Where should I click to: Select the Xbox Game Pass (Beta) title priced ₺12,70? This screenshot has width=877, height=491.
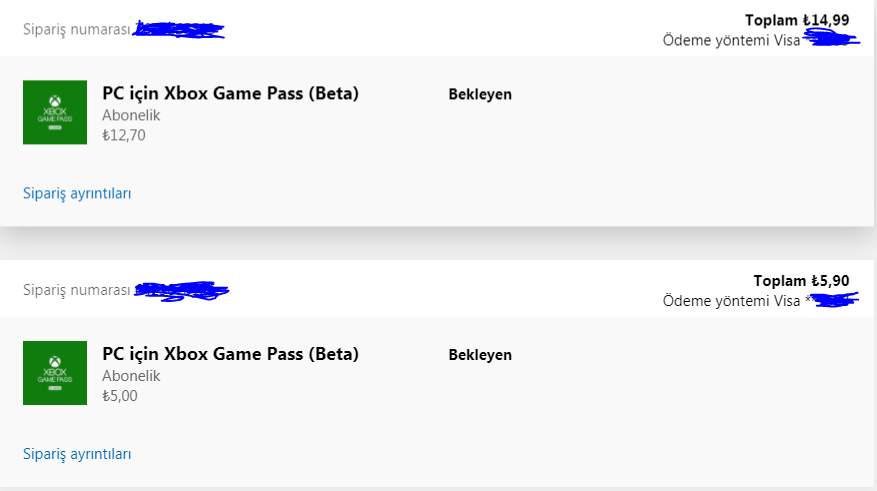pos(230,93)
